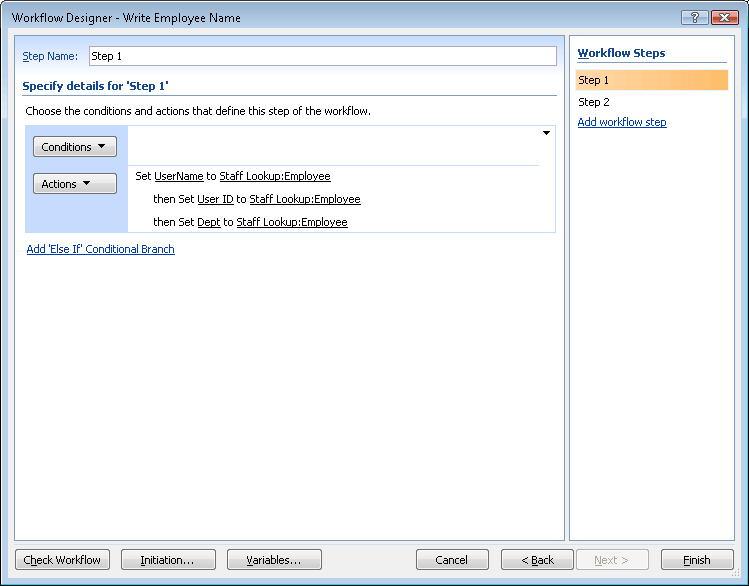Image resolution: width=749 pixels, height=586 pixels.
Task: Click the UserName field link
Action: click(179, 176)
